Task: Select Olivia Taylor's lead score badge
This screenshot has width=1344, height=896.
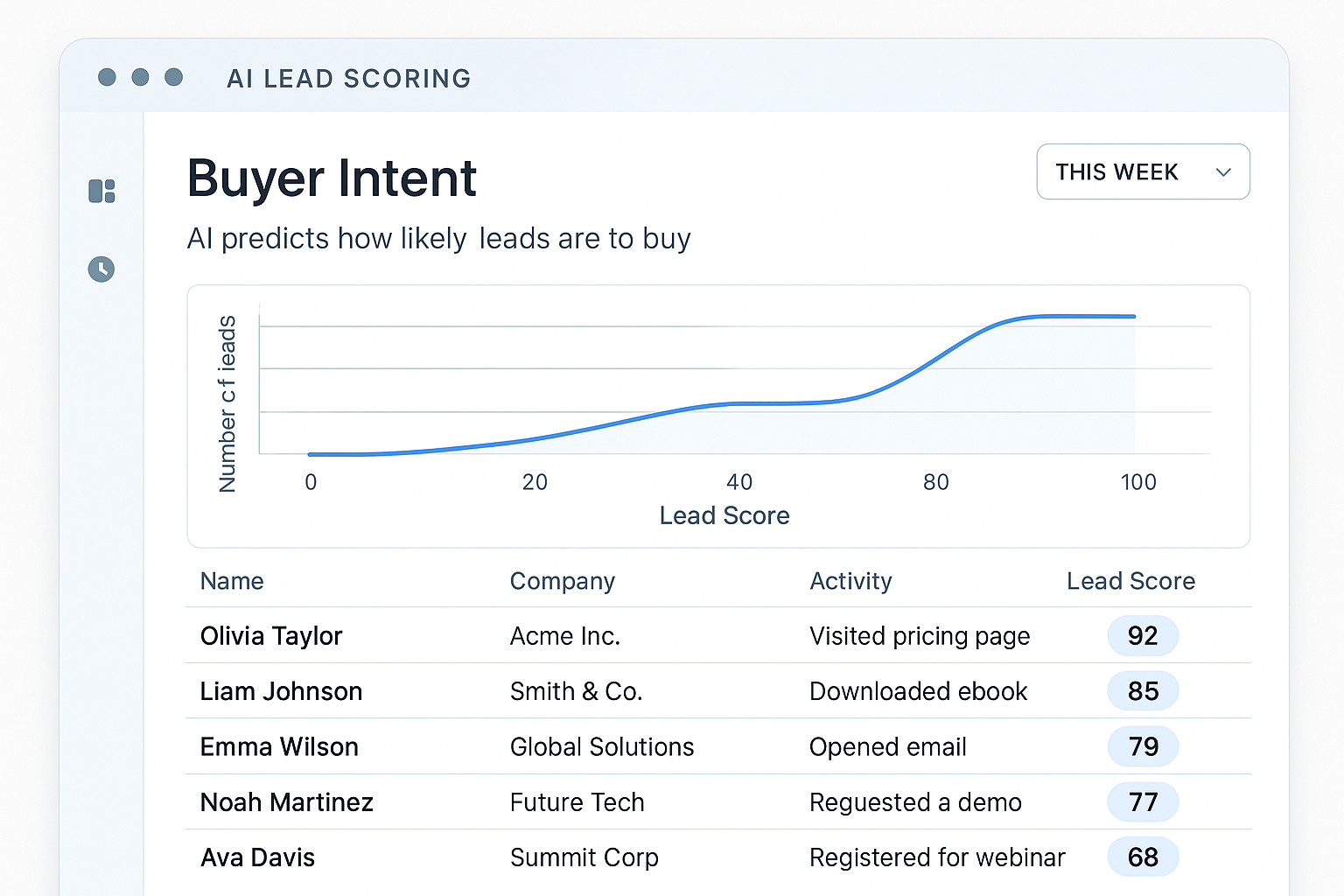Action: 1143,636
